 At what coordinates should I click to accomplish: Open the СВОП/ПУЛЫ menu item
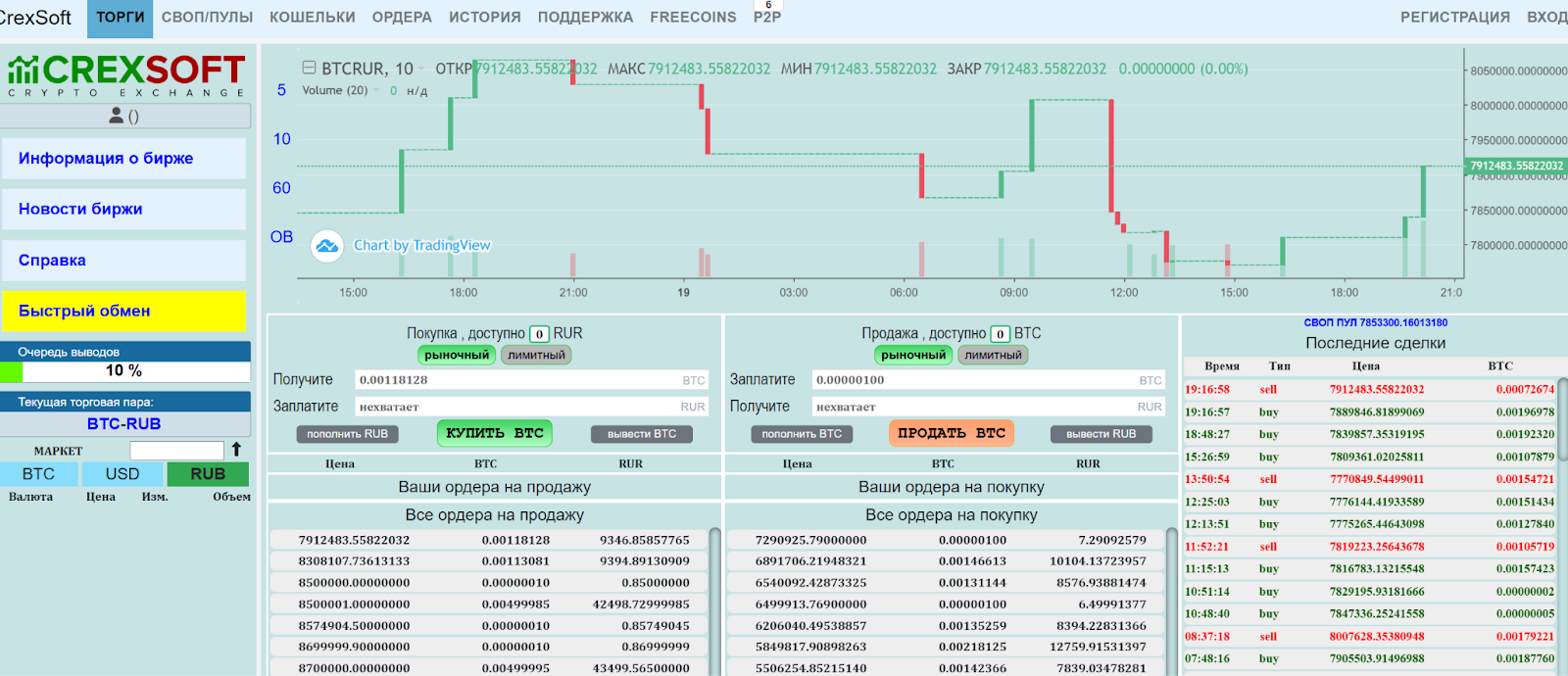207,18
